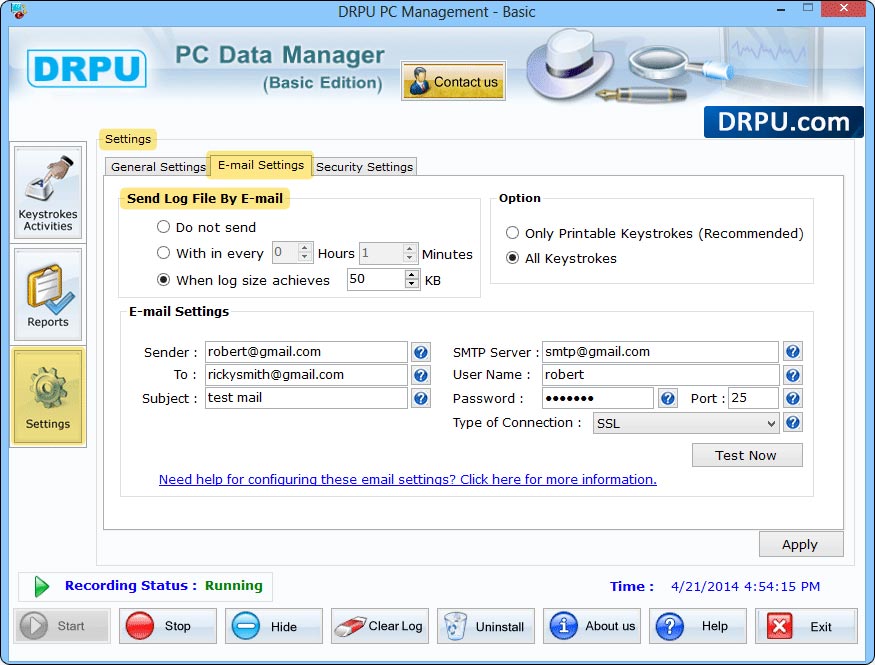Switch to Security Settings tab

(x=364, y=167)
